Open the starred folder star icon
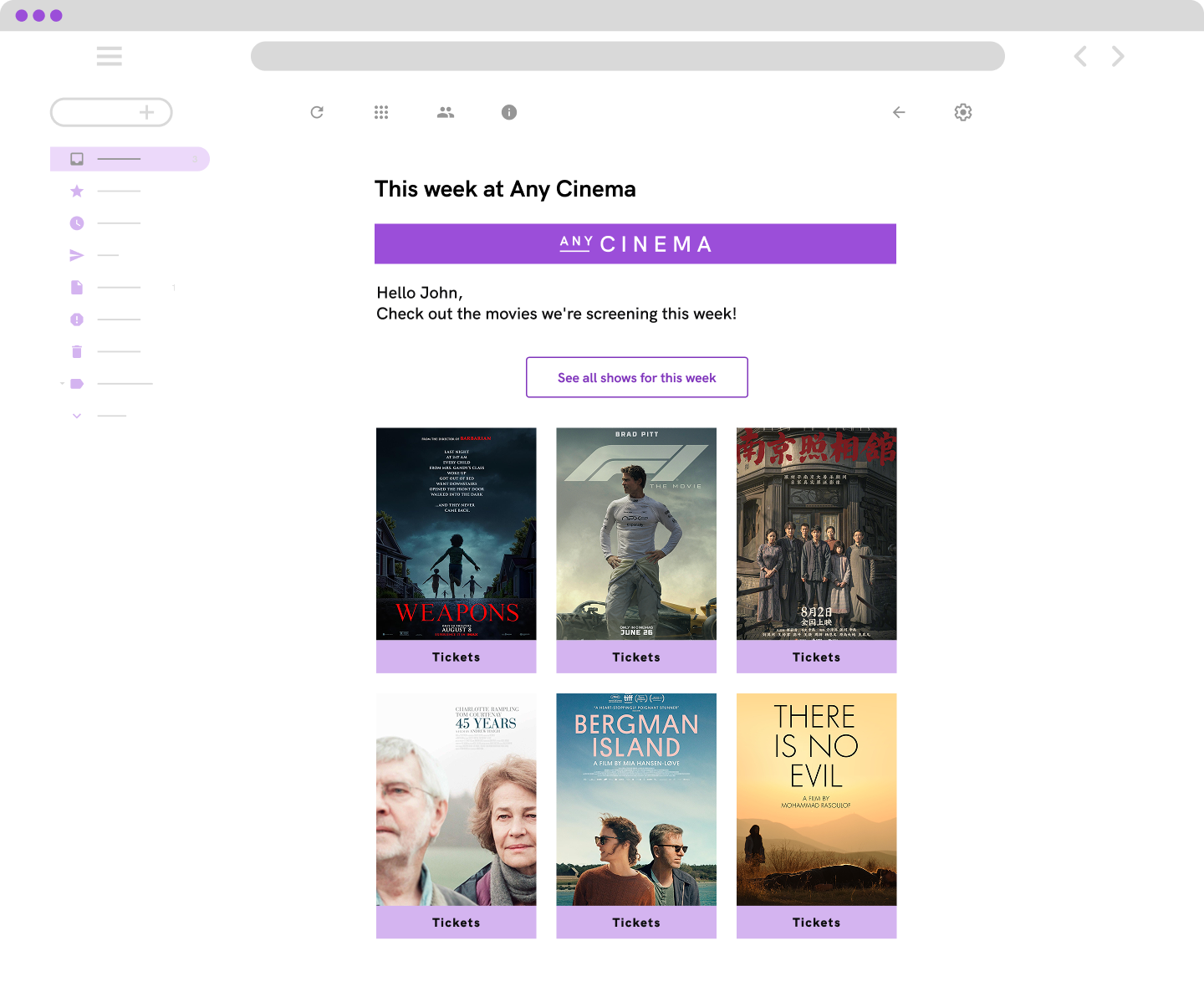Image resolution: width=1204 pixels, height=992 pixels. click(x=77, y=192)
